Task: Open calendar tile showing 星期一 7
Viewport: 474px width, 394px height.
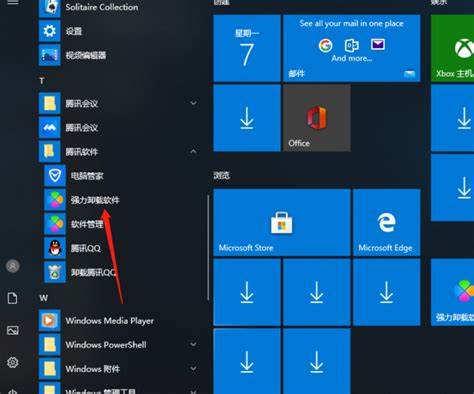Action: point(247,48)
